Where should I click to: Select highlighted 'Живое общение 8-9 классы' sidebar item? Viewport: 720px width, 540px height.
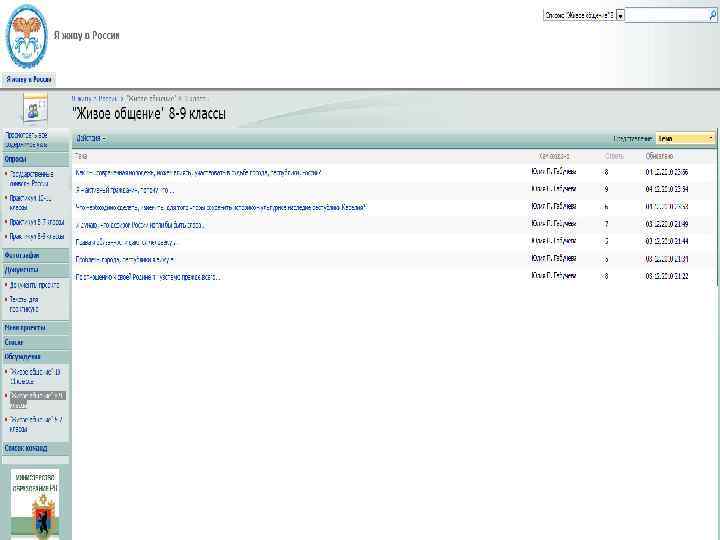[38, 400]
